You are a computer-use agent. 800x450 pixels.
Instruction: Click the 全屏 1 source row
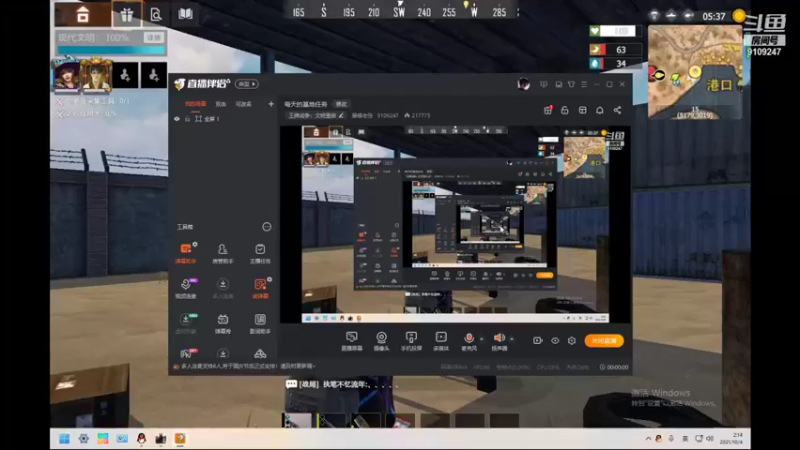point(223,119)
